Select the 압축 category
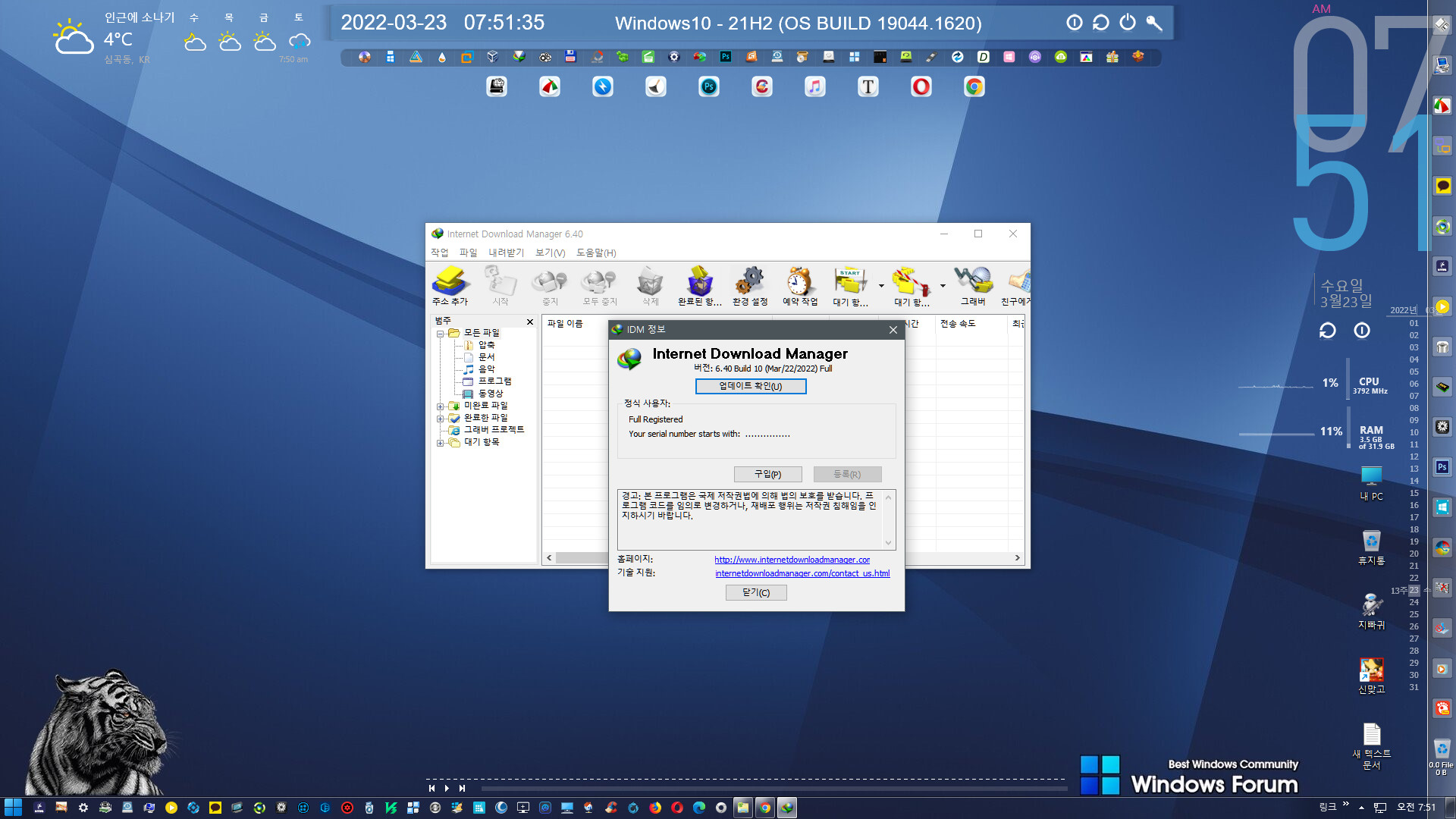This screenshot has height=819, width=1456. point(486,345)
